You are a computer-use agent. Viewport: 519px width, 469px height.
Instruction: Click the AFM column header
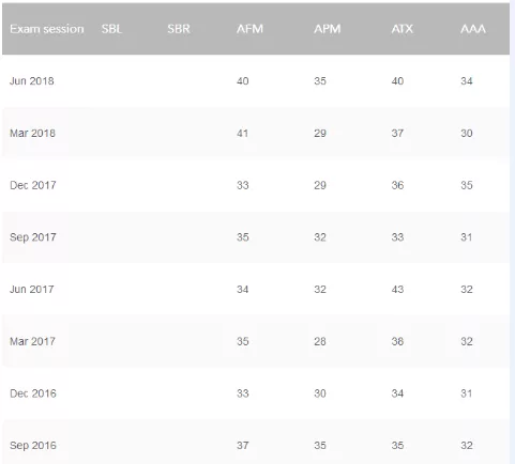point(250,29)
